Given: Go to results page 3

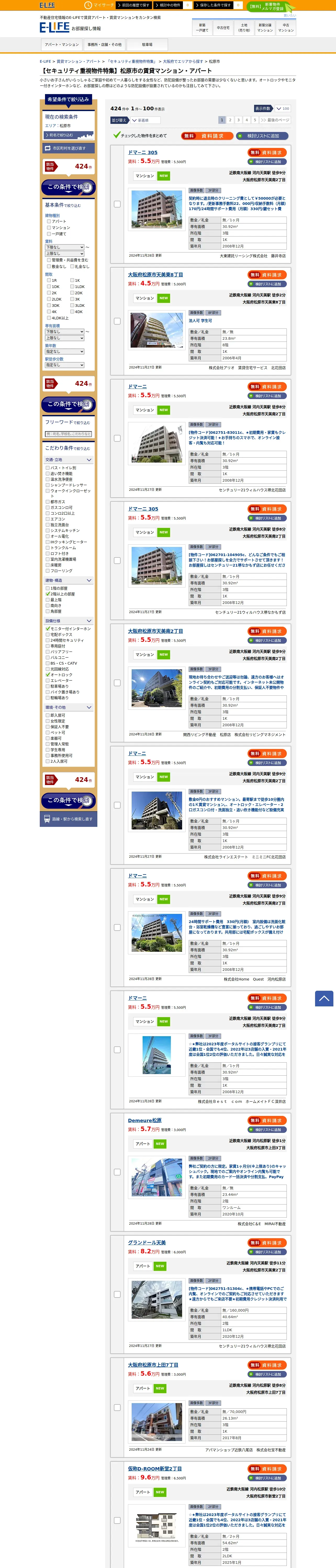Looking at the screenshot, I should coord(238,120).
